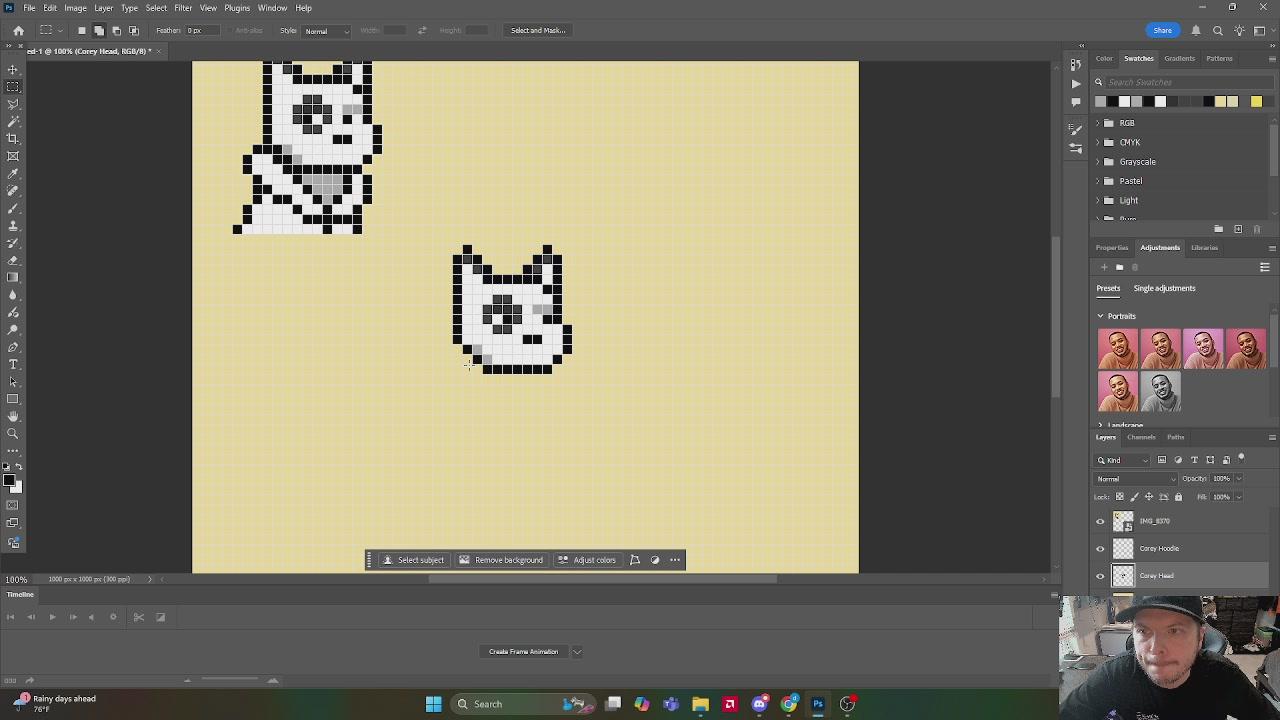The height and width of the screenshot is (720, 1280).
Task: Switch to the Channels tab
Action: coord(1141,437)
